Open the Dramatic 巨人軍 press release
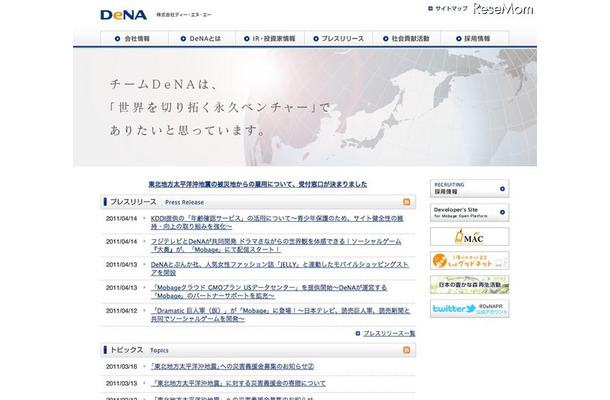This screenshot has height=400, width=610. click(x=280, y=314)
